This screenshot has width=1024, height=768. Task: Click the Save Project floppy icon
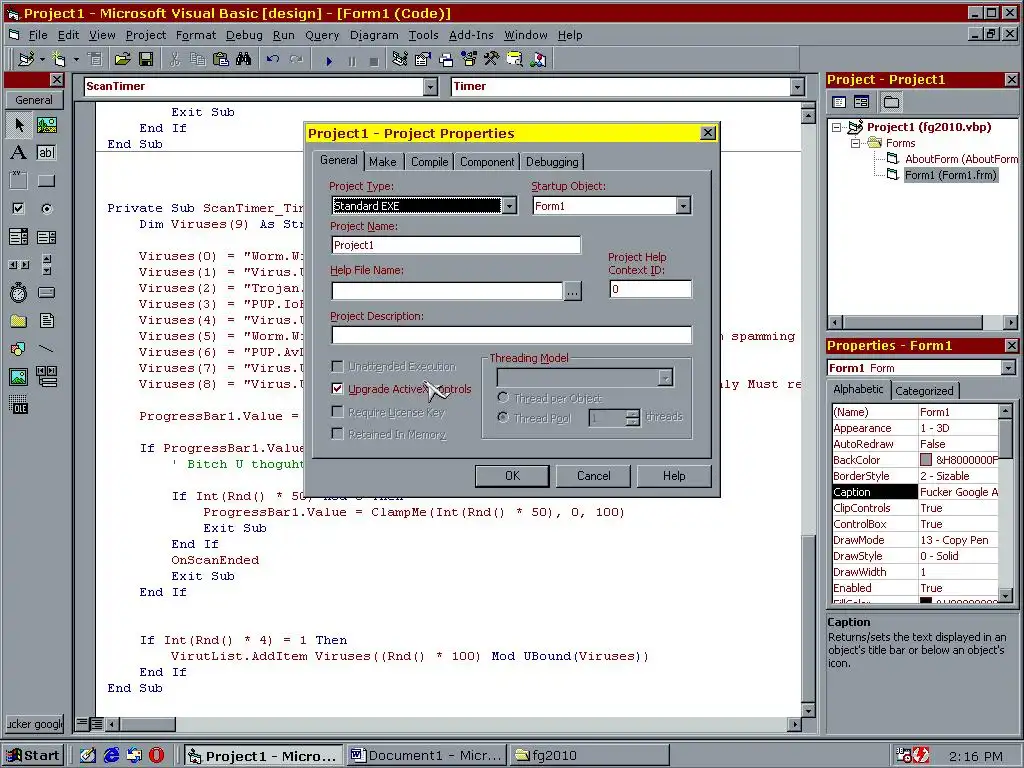point(146,59)
